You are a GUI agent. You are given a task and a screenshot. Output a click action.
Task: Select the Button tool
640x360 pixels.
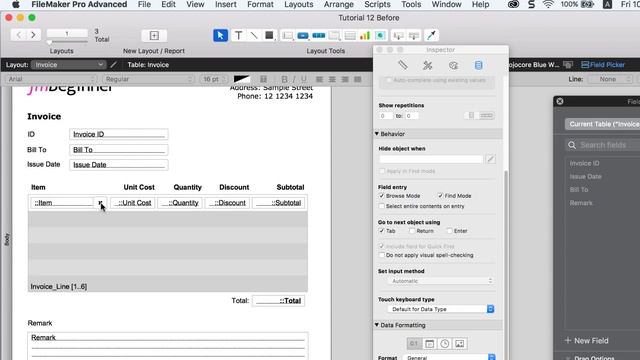303,36
